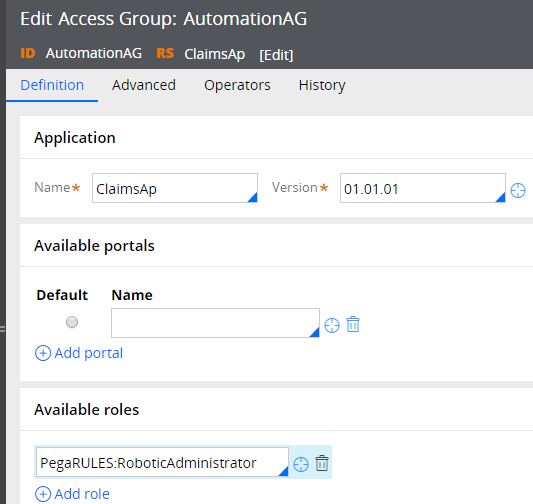This screenshot has height=504, width=533.
Task: Open the rule beside the Version field
Action: (x=518, y=190)
